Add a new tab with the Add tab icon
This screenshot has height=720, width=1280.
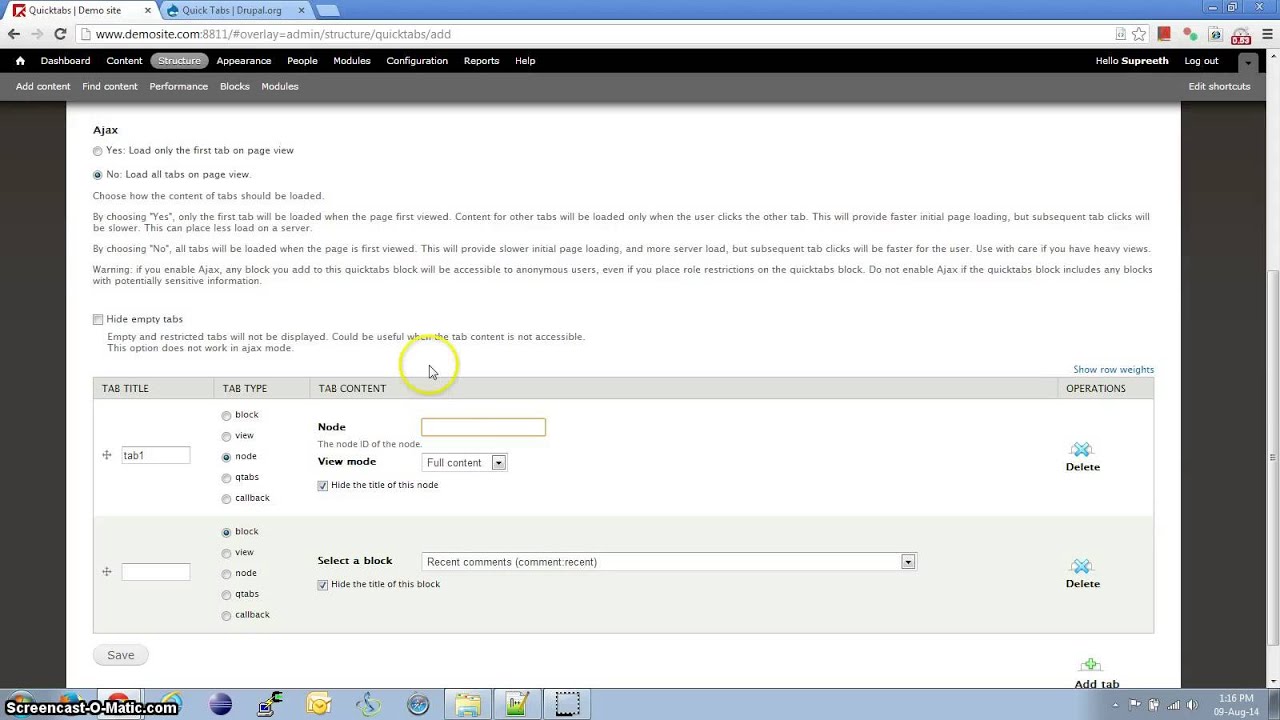point(1091,666)
